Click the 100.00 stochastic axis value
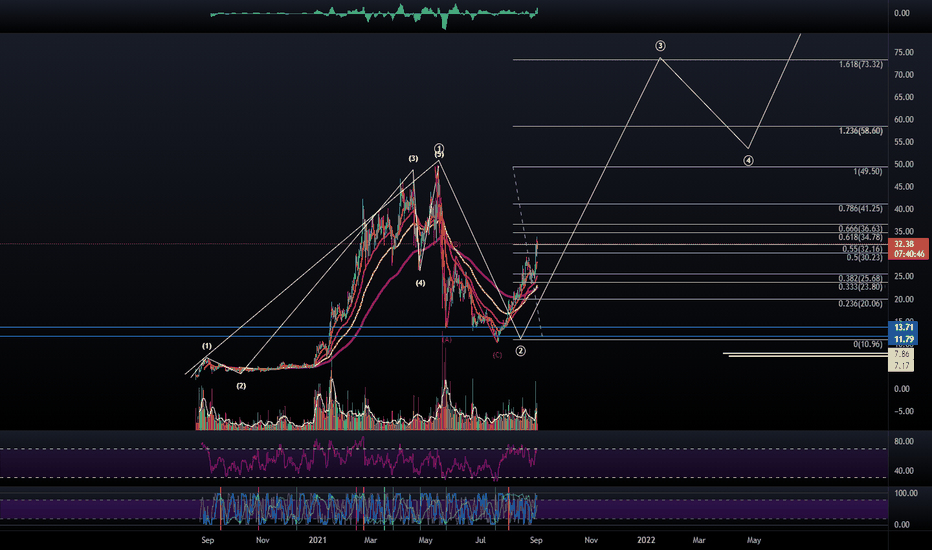Image resolution: width=932 pixels, height=550 pixels. 906,493
